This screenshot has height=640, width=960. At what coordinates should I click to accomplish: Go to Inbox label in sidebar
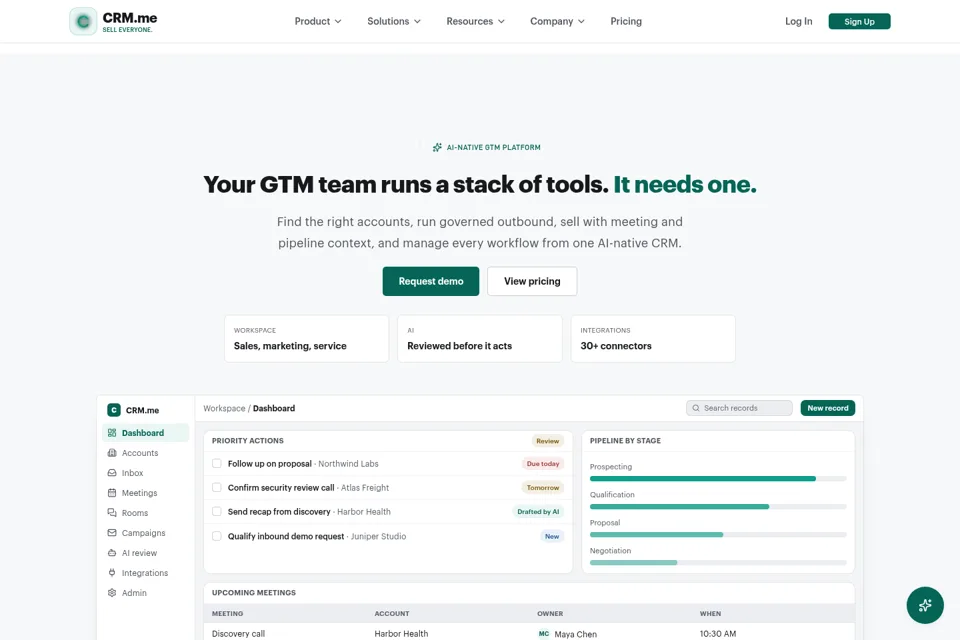[x=132, y=473]
